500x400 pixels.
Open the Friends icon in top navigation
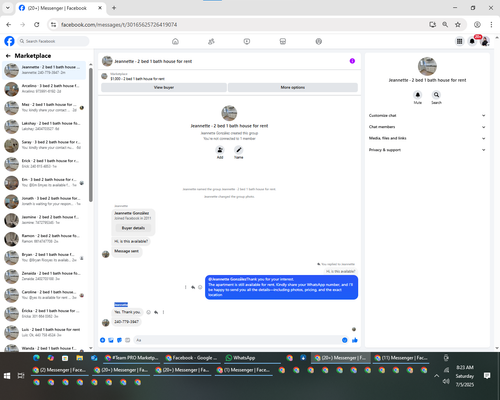(211, 41)
